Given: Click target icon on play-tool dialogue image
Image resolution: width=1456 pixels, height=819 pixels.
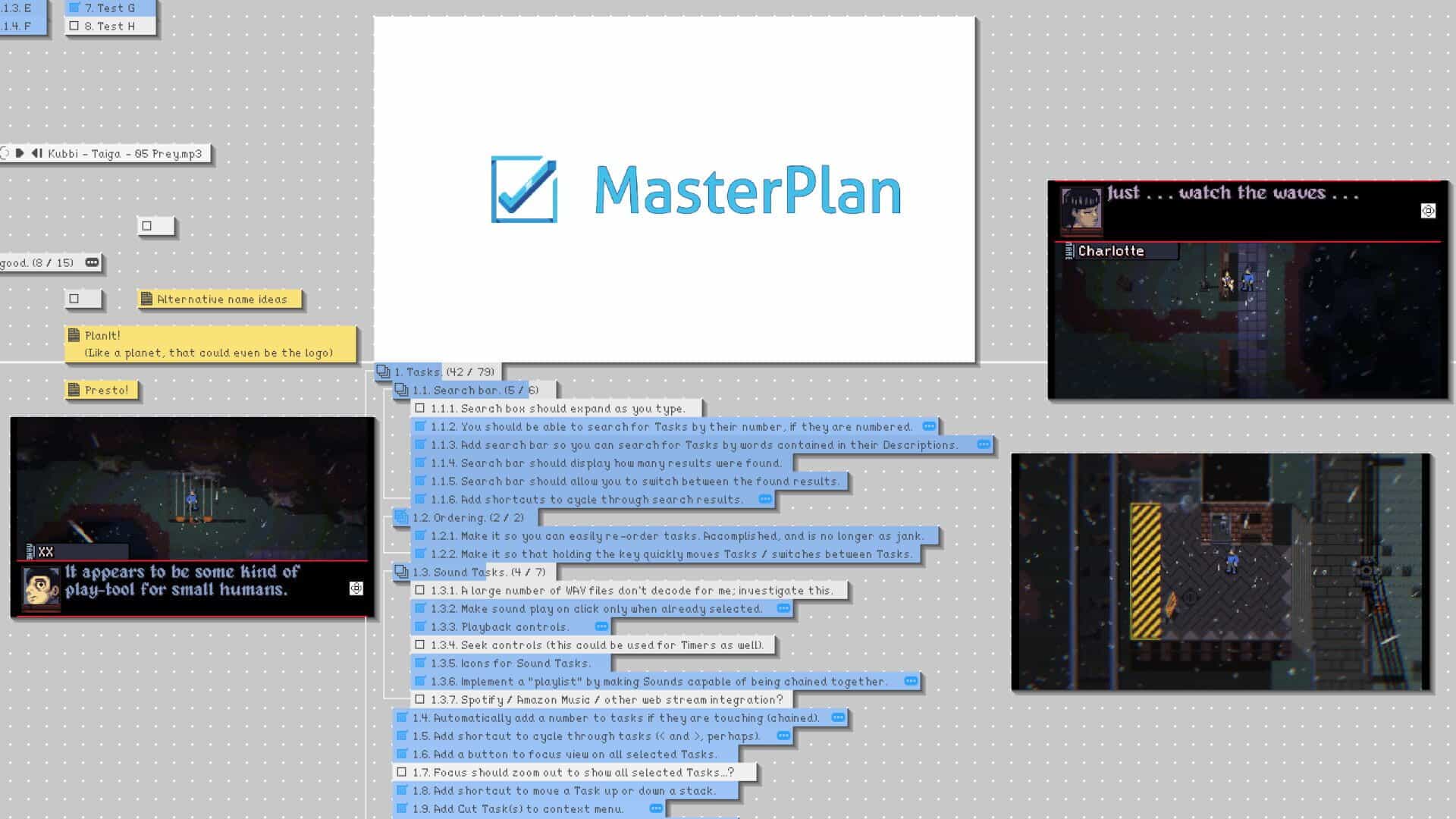Looking at the screenshot, I should coord(356,588).
